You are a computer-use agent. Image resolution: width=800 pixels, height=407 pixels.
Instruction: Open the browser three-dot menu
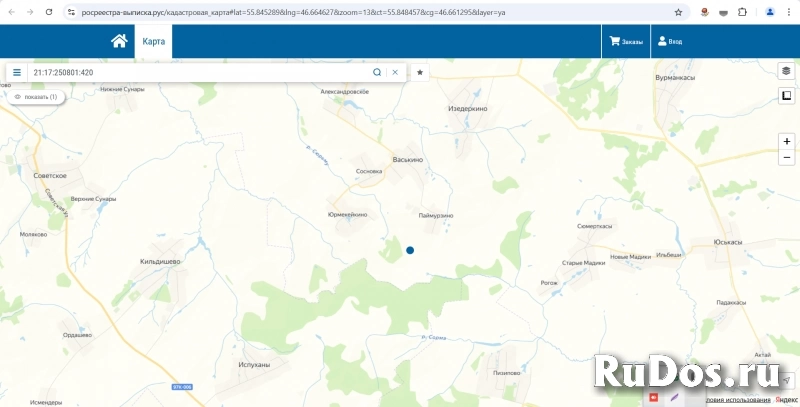[x=789, y=12]
